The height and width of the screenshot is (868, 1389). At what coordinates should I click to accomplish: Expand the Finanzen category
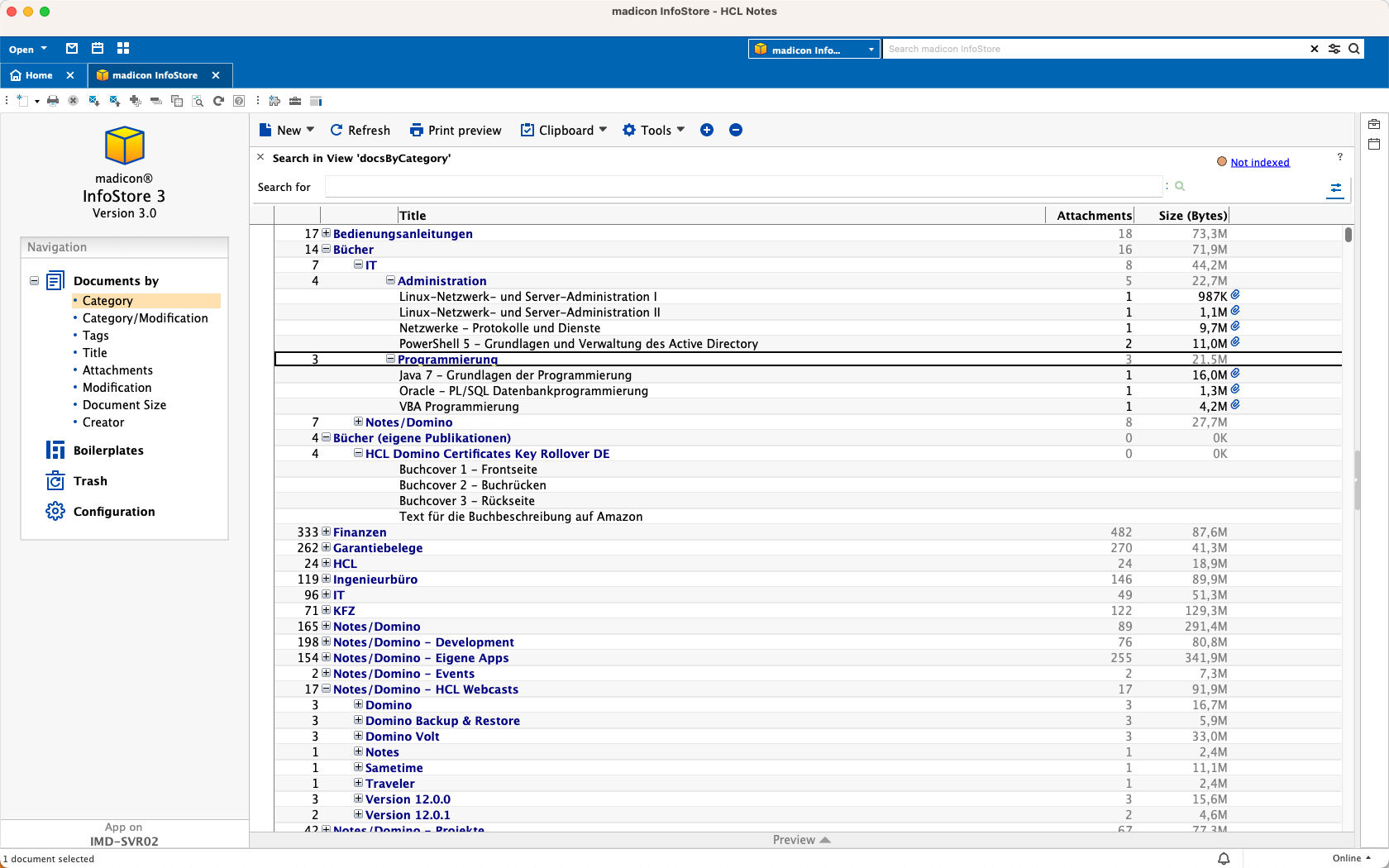[x=326, y=532]
